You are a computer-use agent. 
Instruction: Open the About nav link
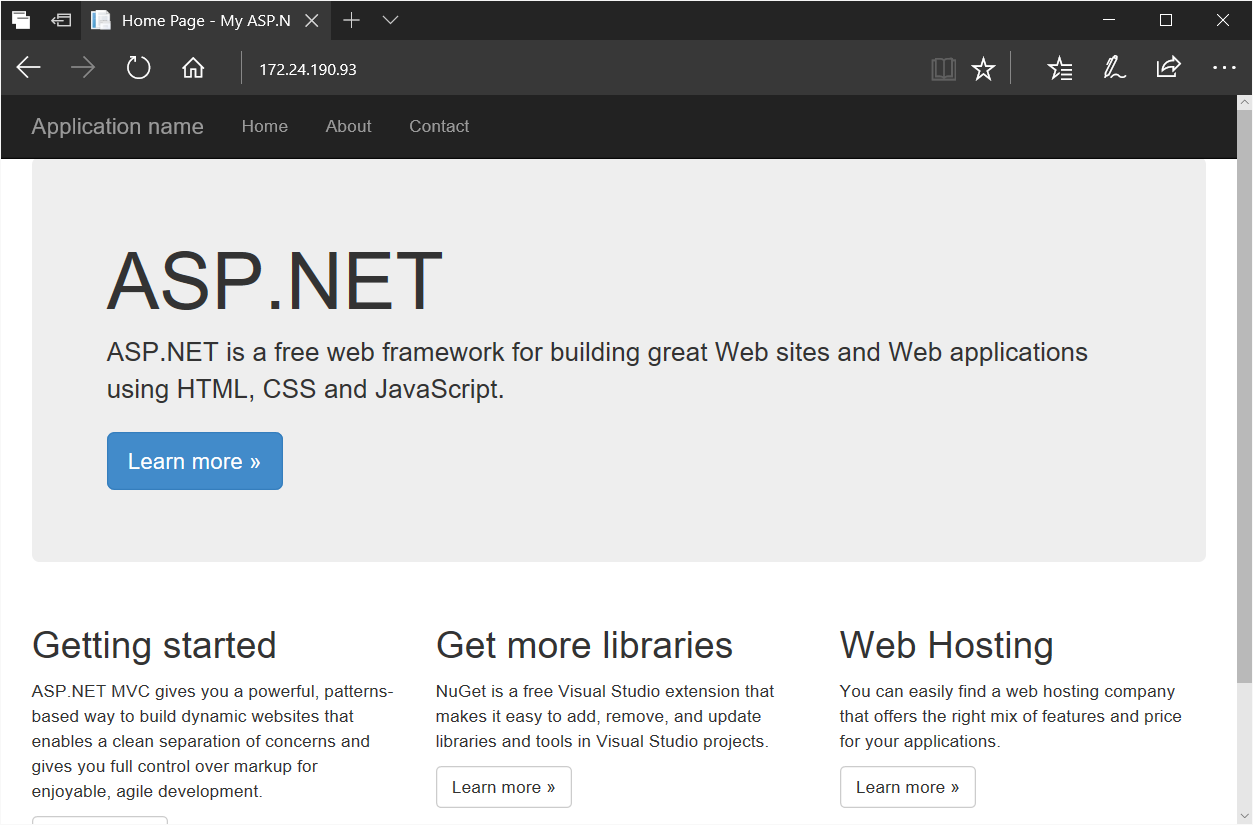(348, 127)
